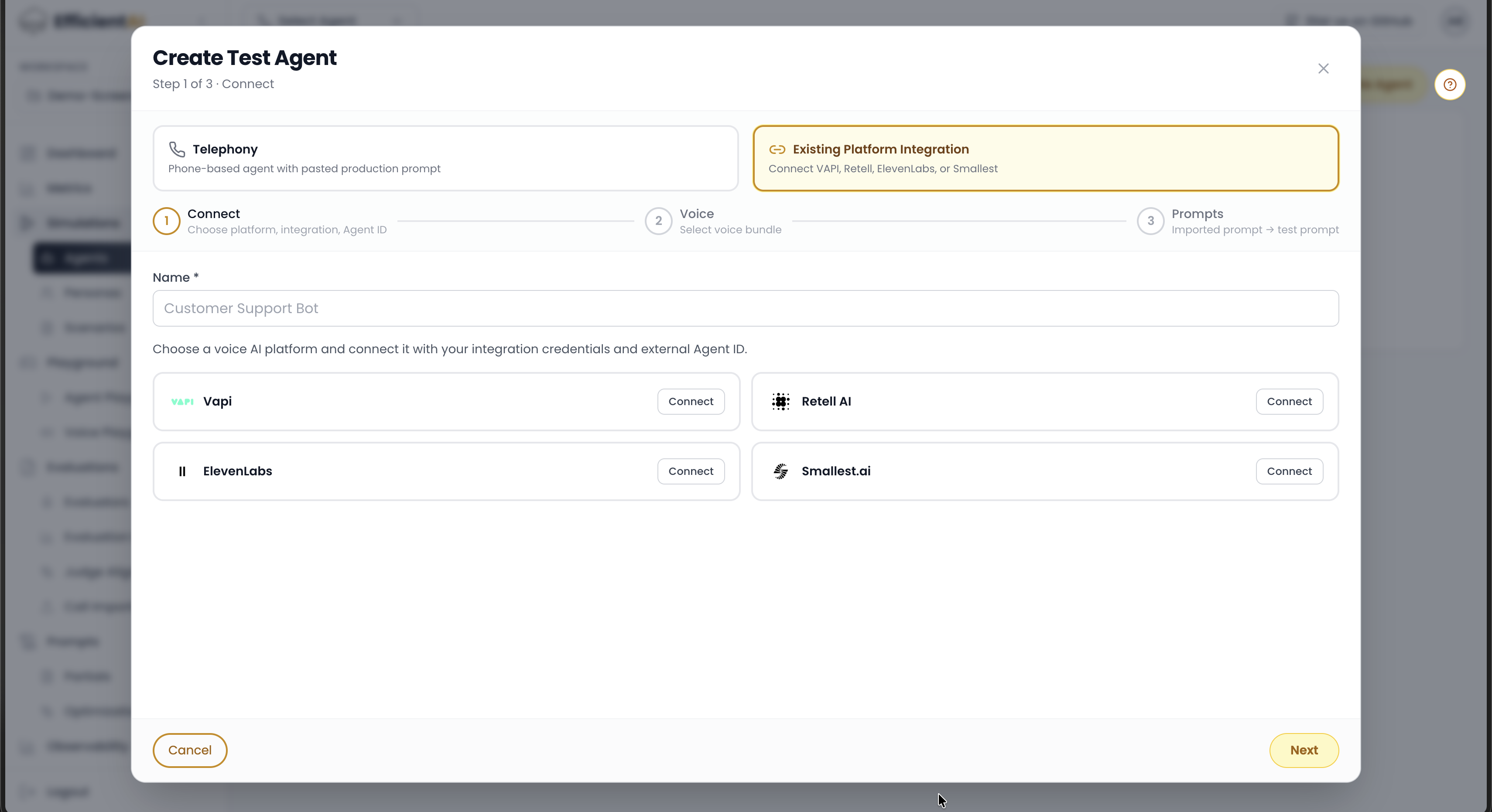Connect the ElevenLabs platform
This screenshot has height=812, width=1492.
tap(691, 471)
